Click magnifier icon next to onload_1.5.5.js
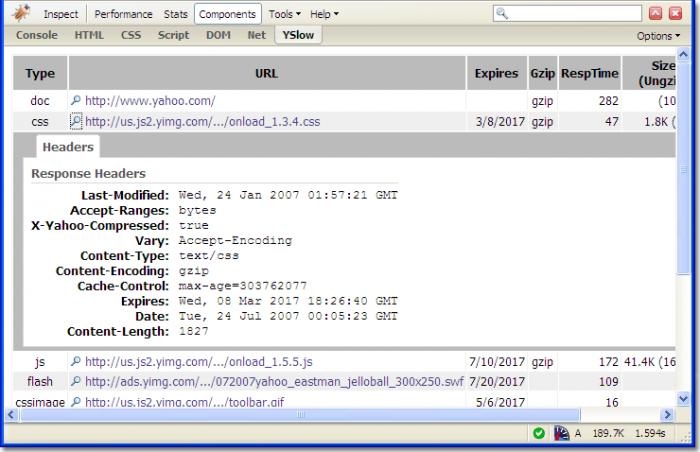The height and width of the screenshot is (452, 700). pyautogui.click(x=76, y=361)
